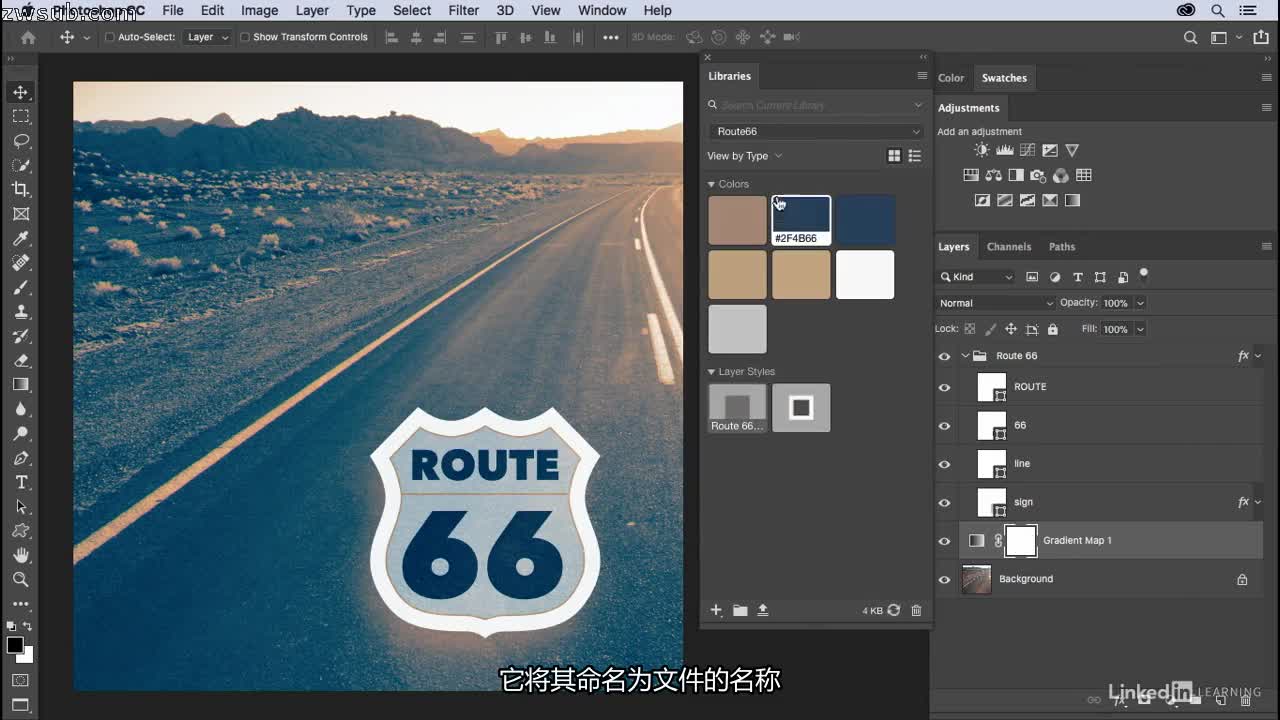
Task: Open the Filter menu
Action: (x=463, y=10)
